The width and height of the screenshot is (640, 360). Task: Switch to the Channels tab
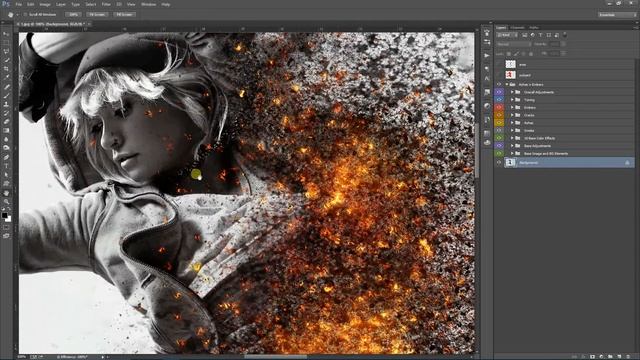517,28
